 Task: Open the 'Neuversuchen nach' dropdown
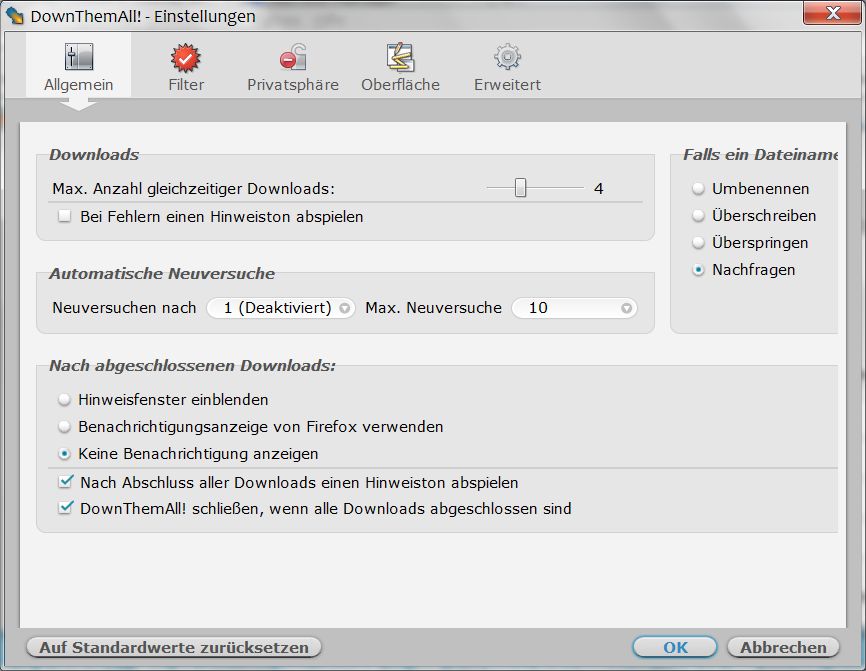pos(281,308)
